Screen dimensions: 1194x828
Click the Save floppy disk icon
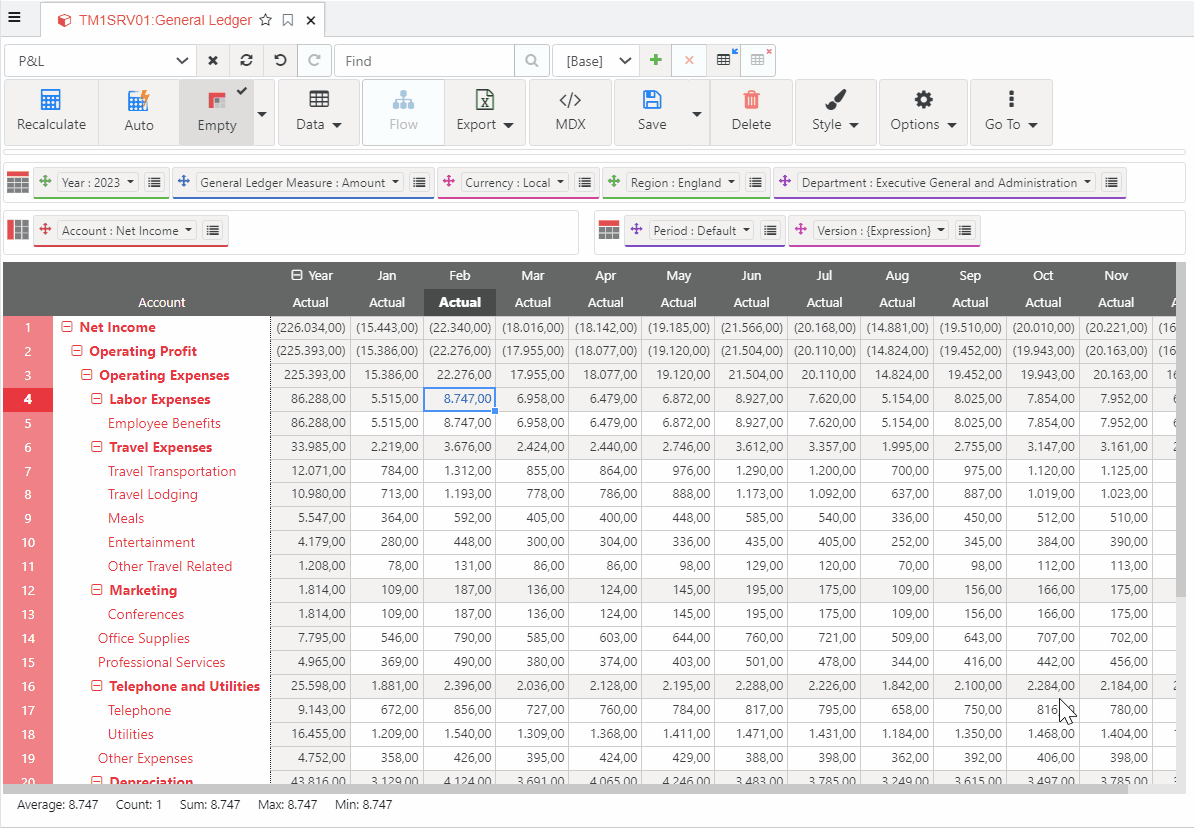(x=652, y=101)
